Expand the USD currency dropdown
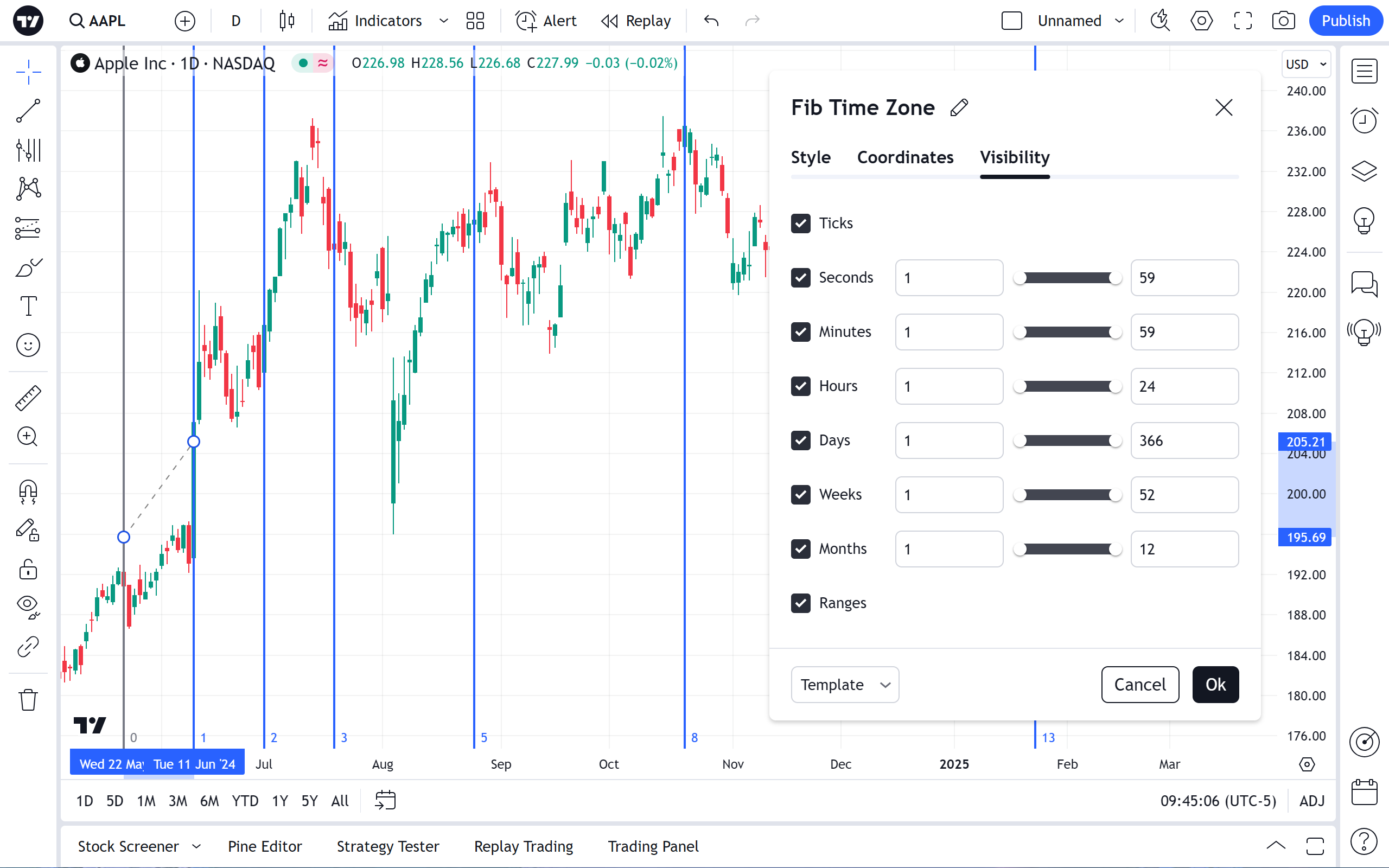Image resolution: width=1389 pixels, height=868 pixels. pos(1306,63)
